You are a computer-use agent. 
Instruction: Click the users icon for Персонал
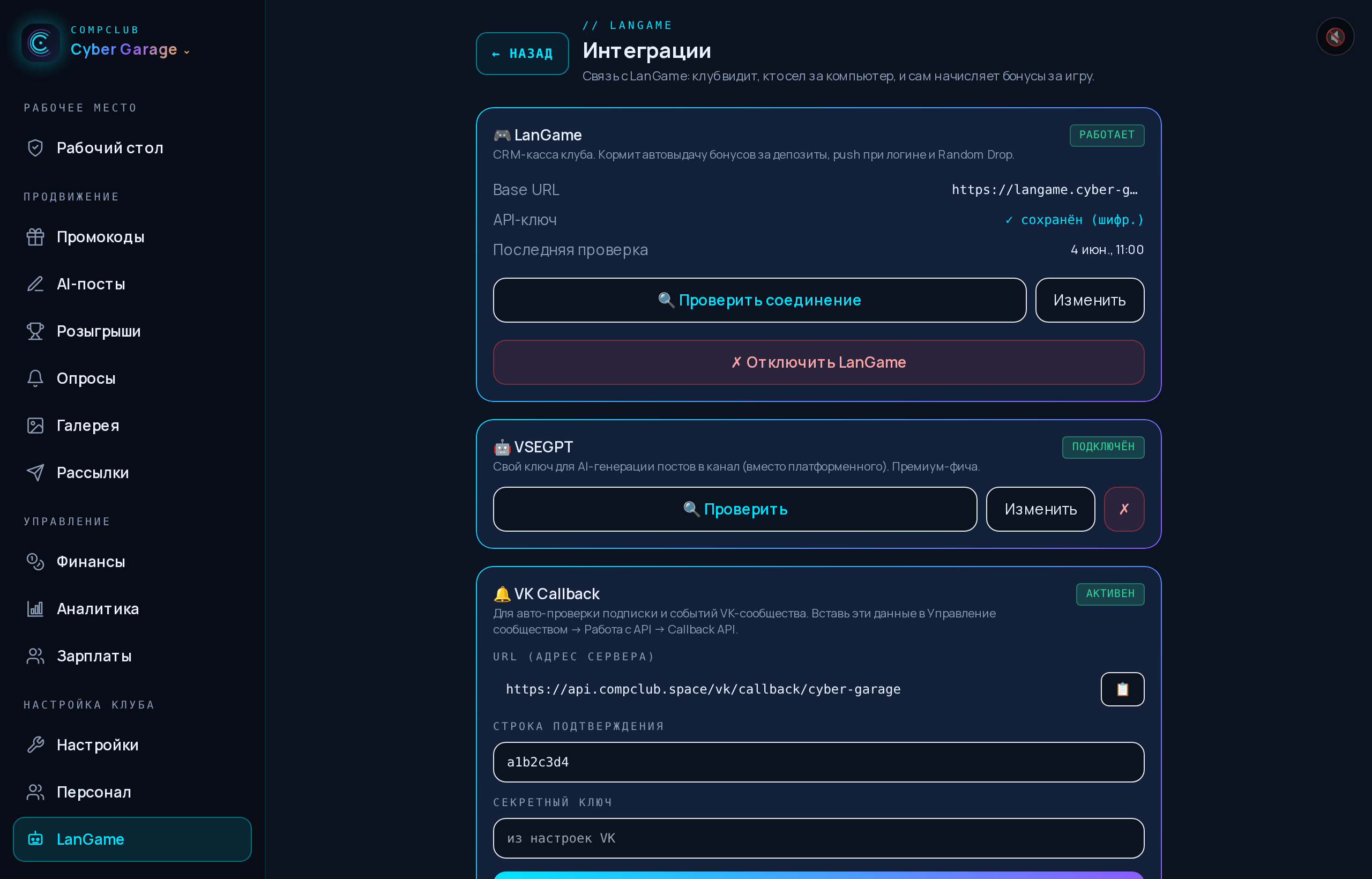click(35, 792)
